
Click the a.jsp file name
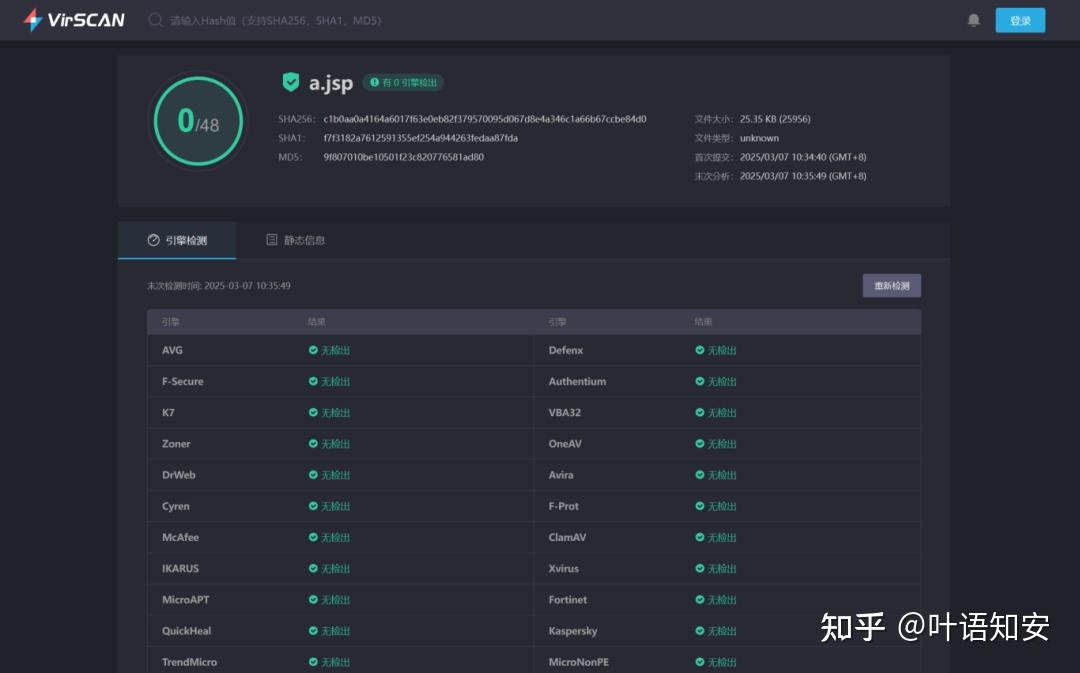(331, 83)
